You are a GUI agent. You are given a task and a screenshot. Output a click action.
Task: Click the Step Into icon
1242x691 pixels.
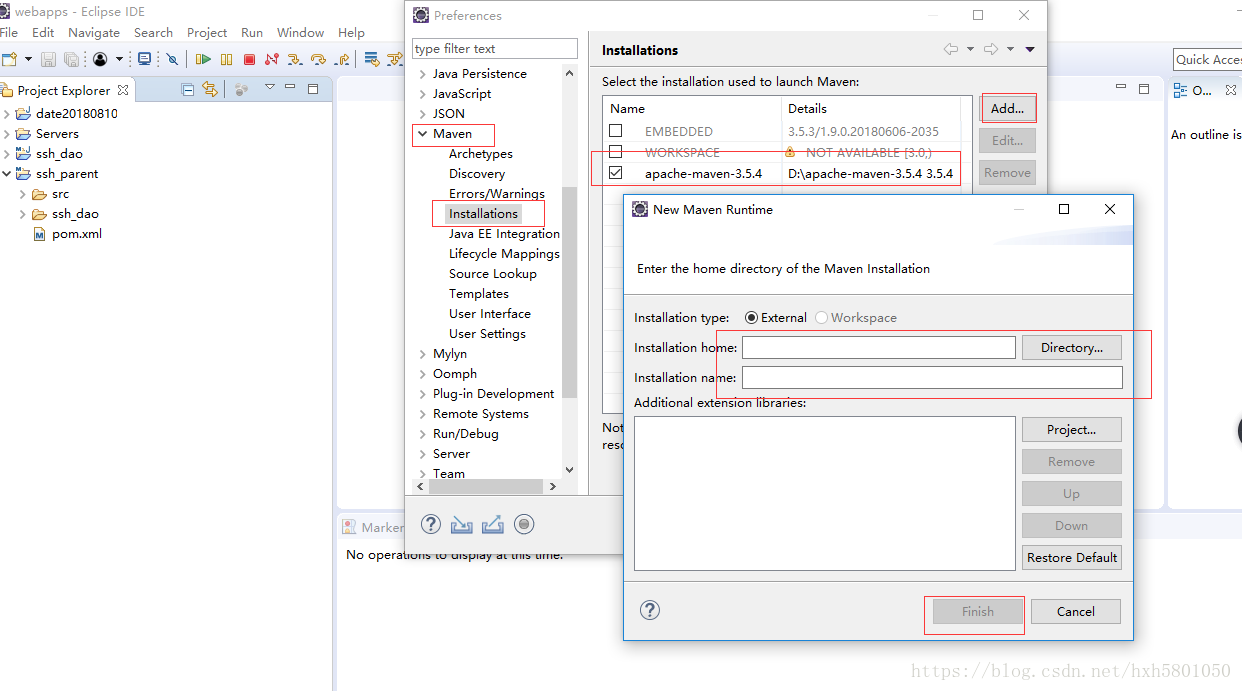tap(295, 59)
